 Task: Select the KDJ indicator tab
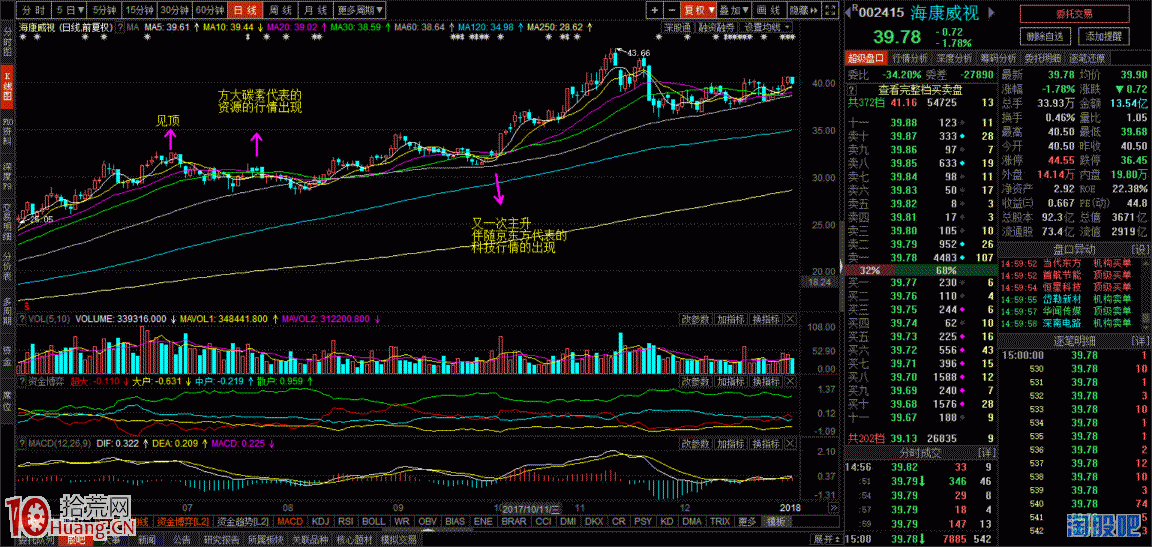(321, 522)
